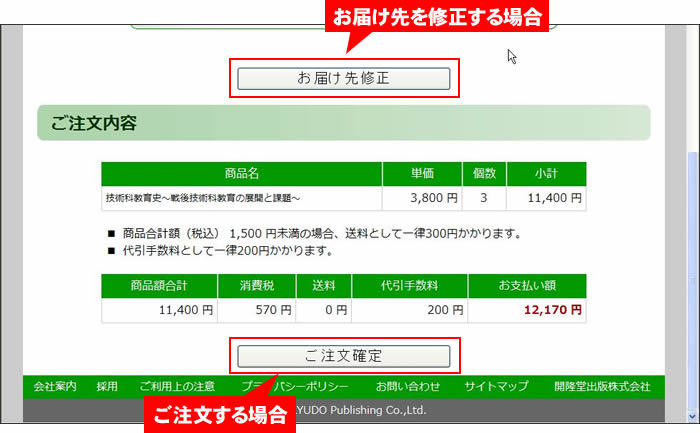This screenshot has width=700, height=433.
Task: Click the vertical scrollbar thumb
Action: click(x=692, y=279)
